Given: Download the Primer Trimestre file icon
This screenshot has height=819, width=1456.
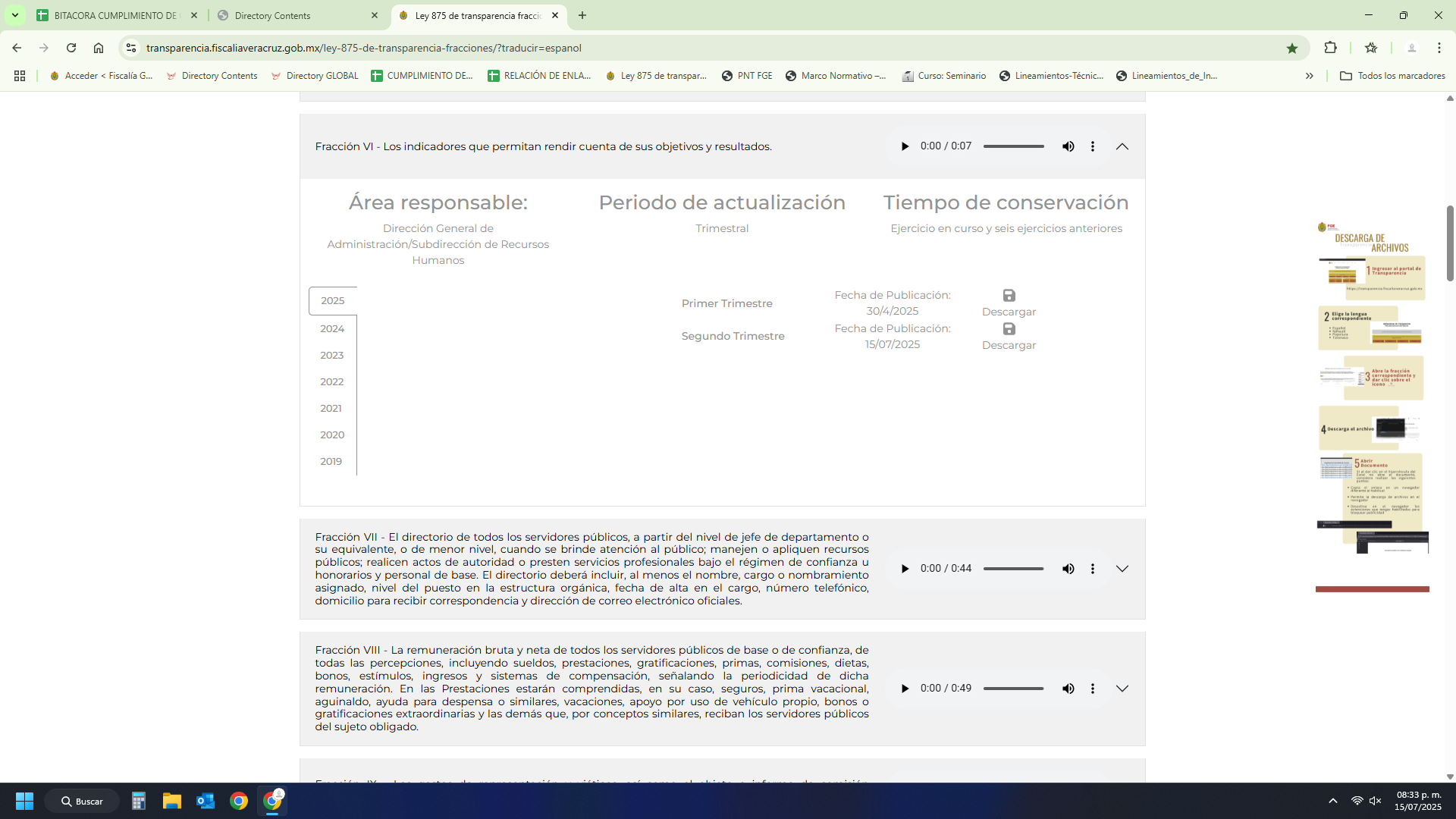Looking at the screenshot, I should pos(1009,296).
